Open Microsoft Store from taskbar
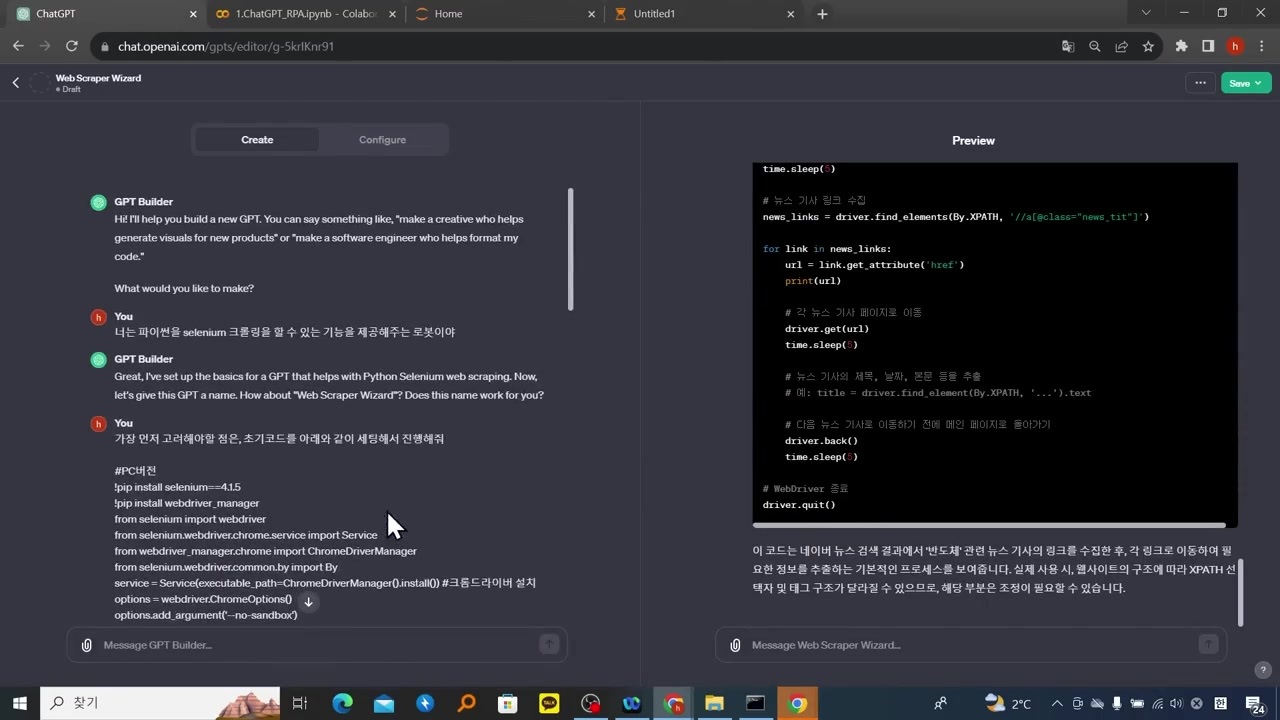This screenshot has width=1280, height=720. click(x=508, y=703)
